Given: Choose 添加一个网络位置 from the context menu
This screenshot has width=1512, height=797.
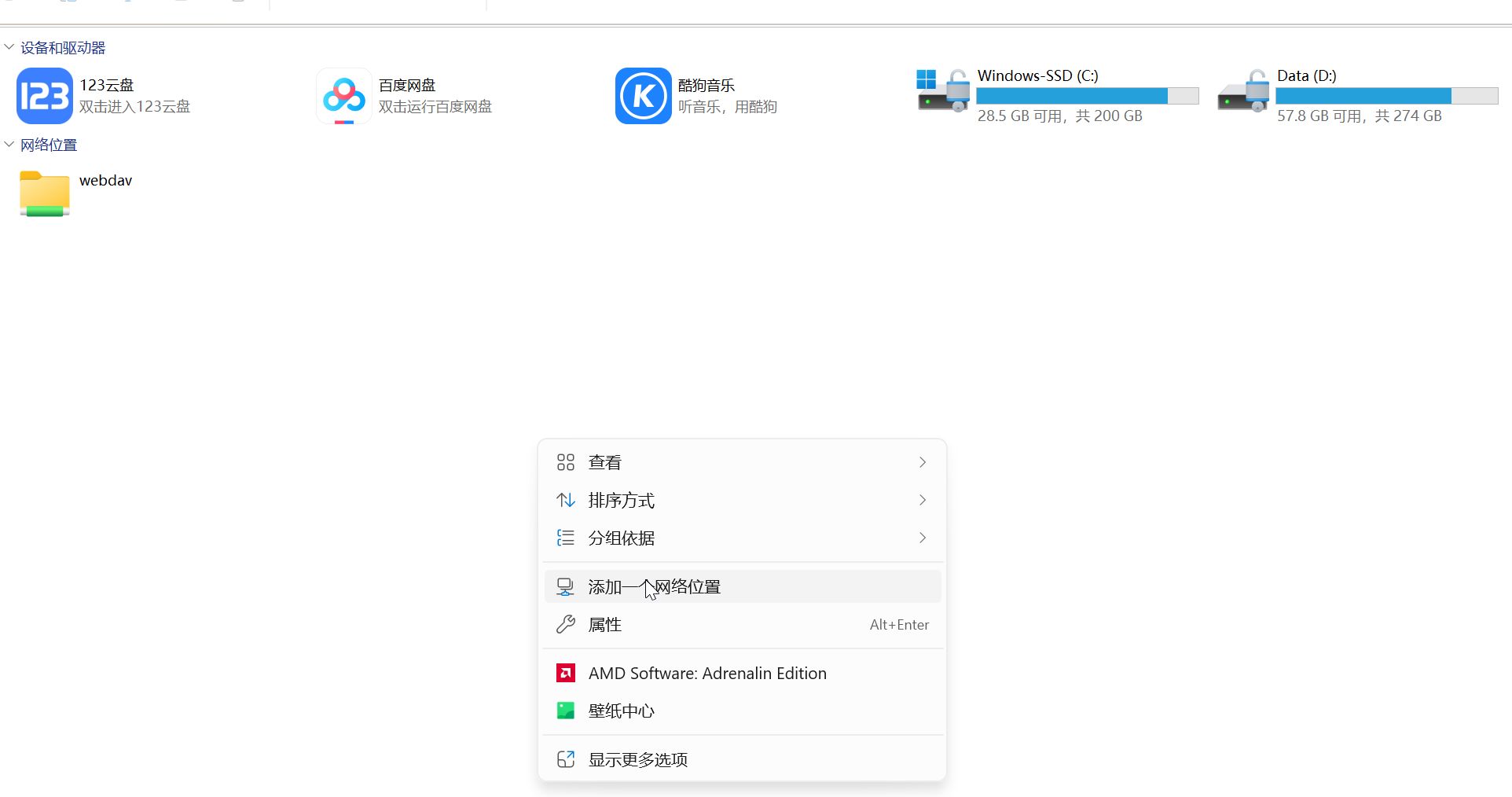Looking at the screenshot, I should point(743,586).
